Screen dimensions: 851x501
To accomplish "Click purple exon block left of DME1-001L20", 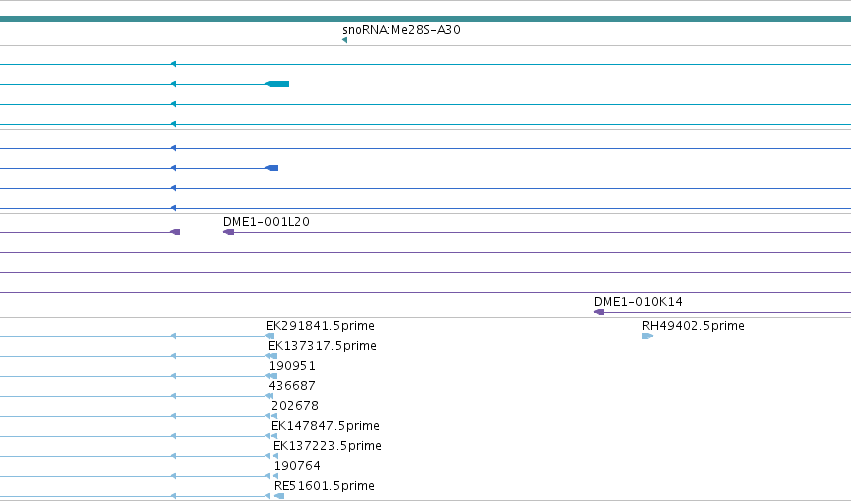I will (x=175, y=232).
